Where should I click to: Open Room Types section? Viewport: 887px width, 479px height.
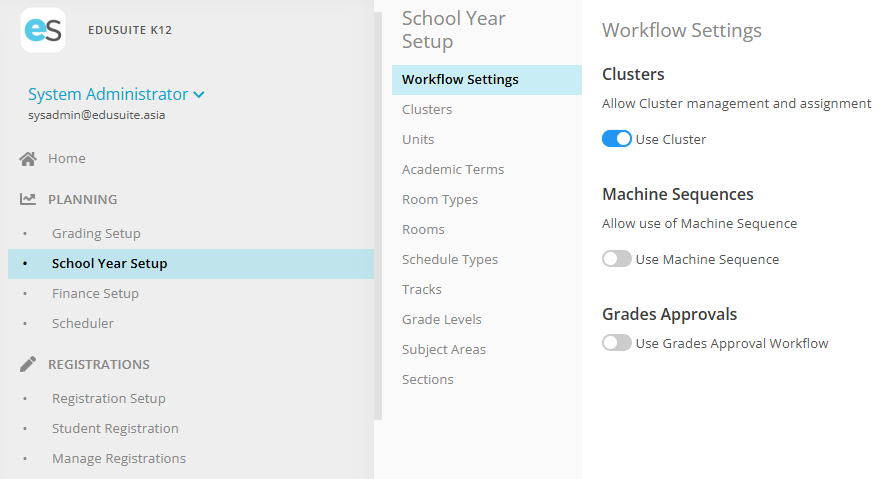[440, 199]
